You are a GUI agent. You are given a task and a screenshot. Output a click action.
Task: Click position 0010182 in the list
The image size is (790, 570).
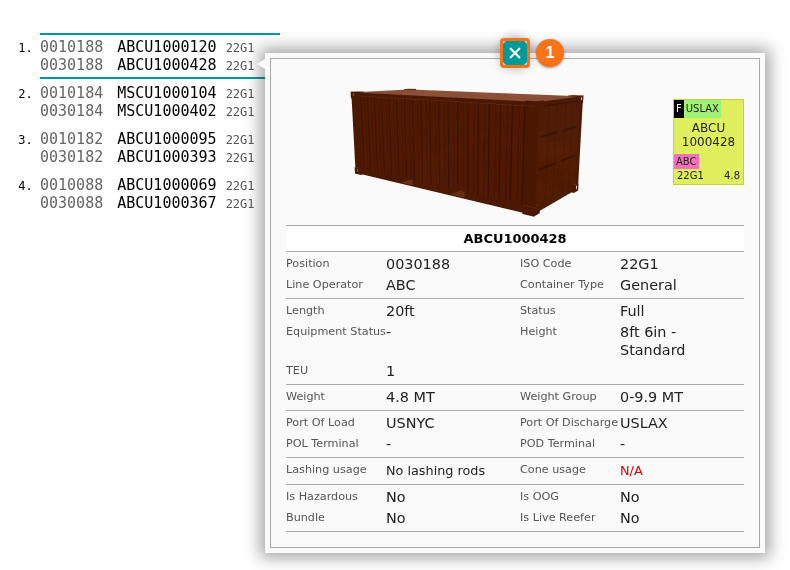click(72, 139)
